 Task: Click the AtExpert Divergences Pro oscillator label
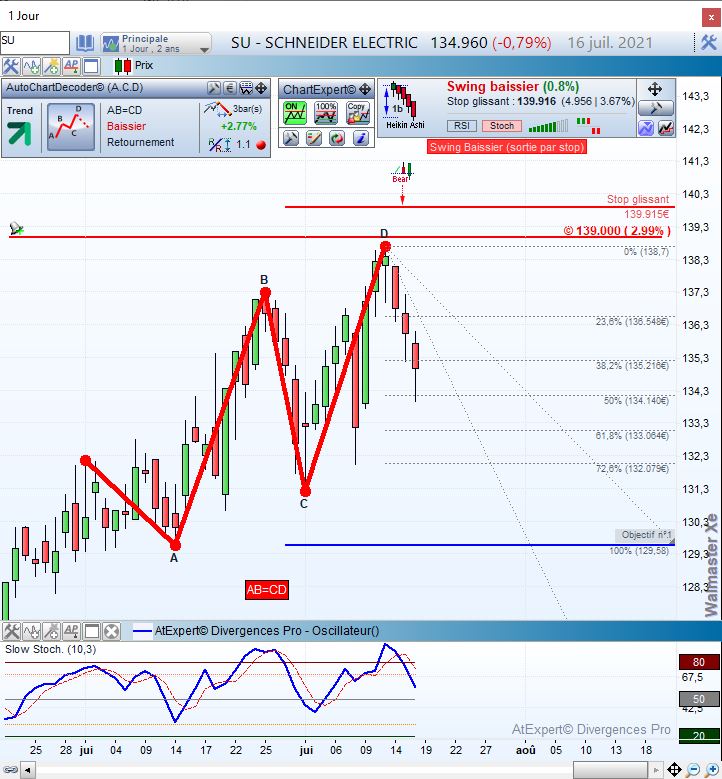click(x=267, y=631)
